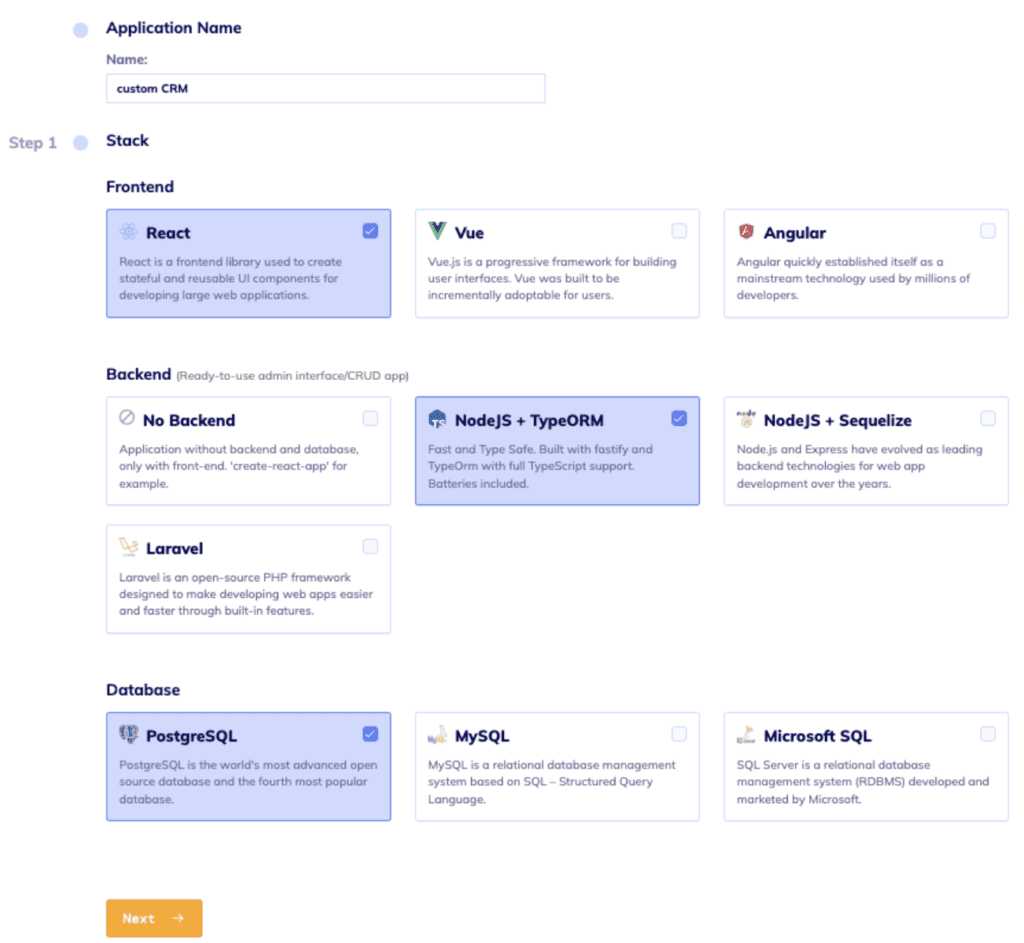
Task: Click the PostgreSQL elephant icon
Action: click(x=129, y=734)
